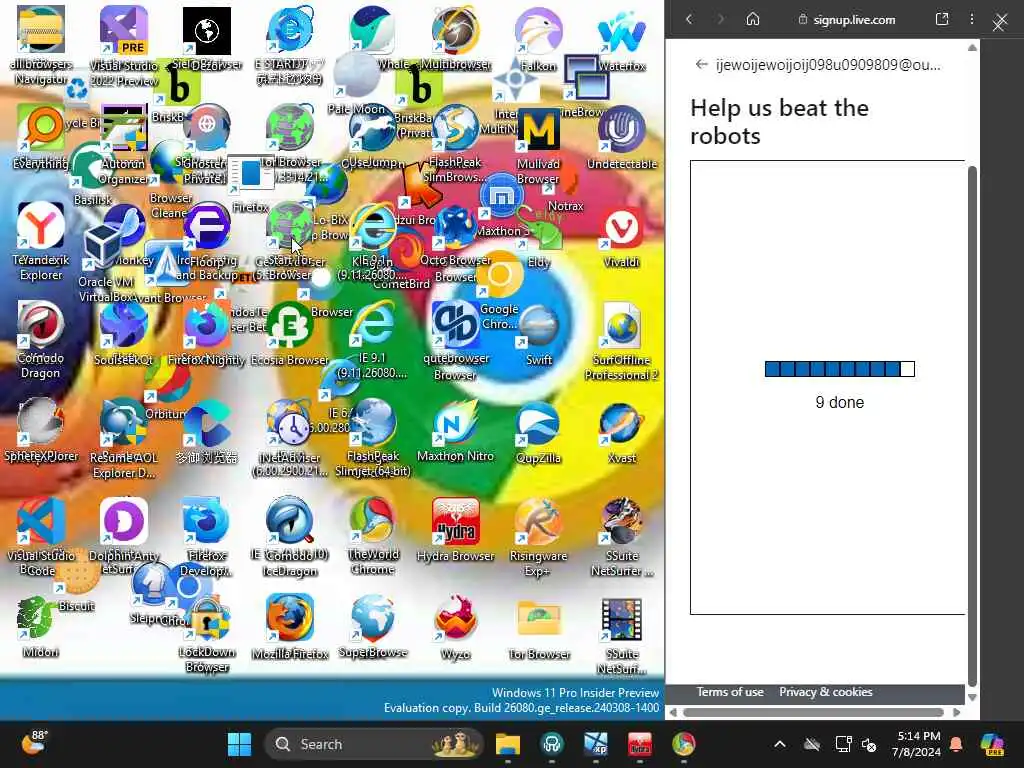Viewport: 1024px width, 768px height.
Task: Open the Everything search desktop icon
Action: 40,129
